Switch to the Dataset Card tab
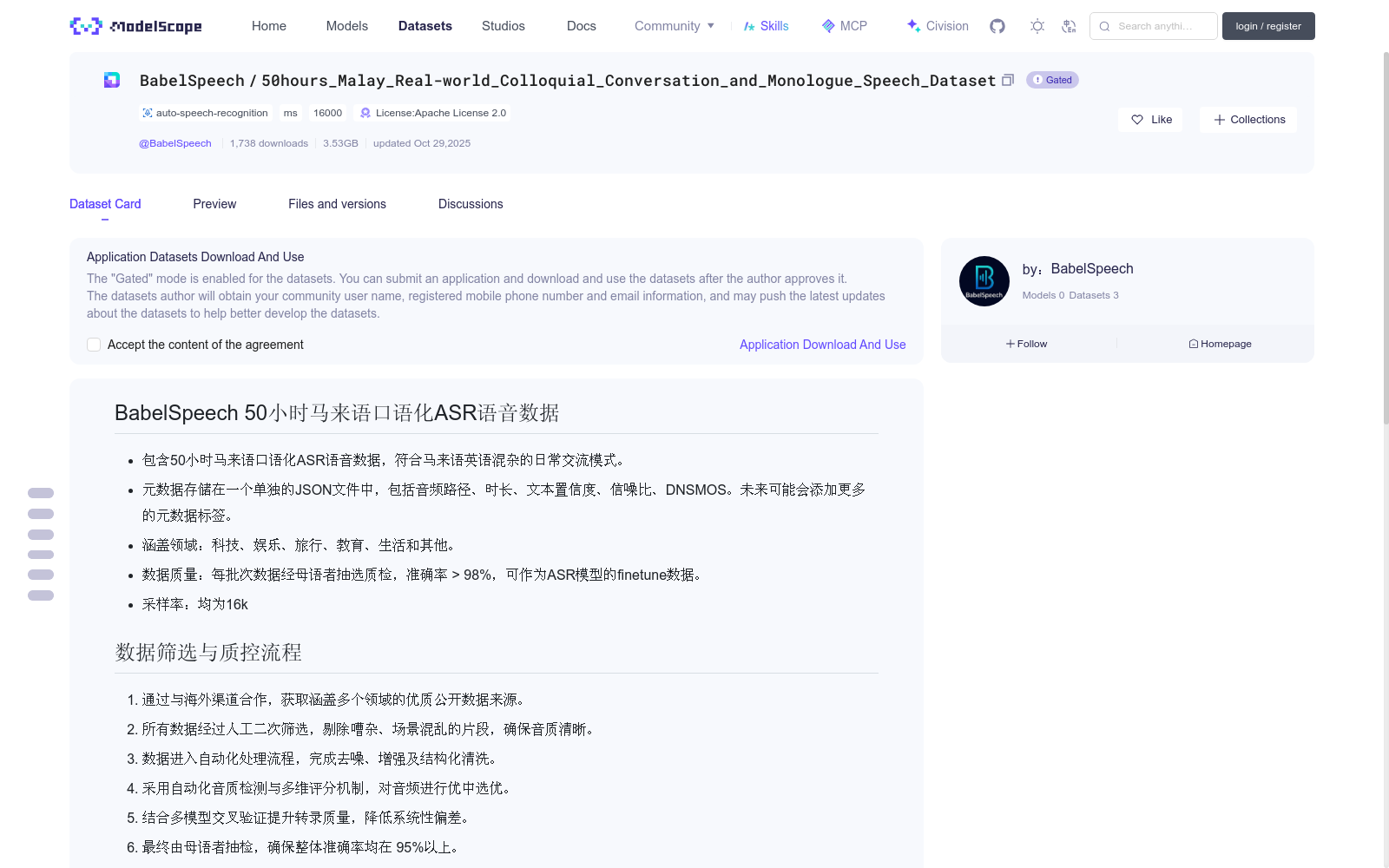Screen dimensions: 1389x868 point(105,204)
